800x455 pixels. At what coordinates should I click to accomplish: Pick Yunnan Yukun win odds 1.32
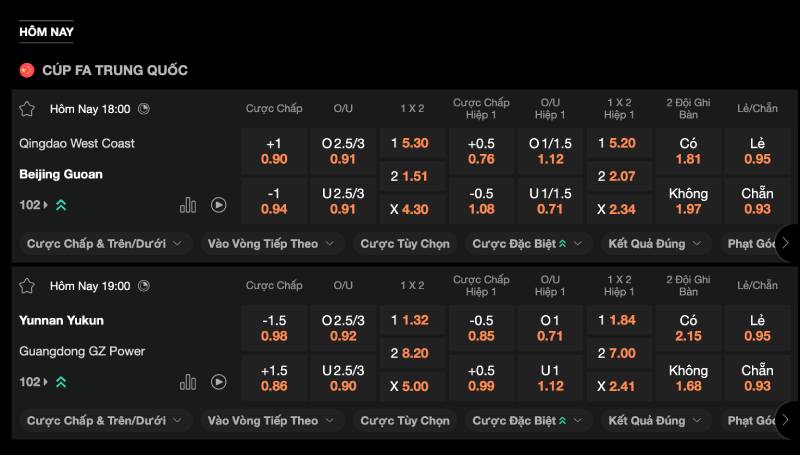(x=413, y=320)
